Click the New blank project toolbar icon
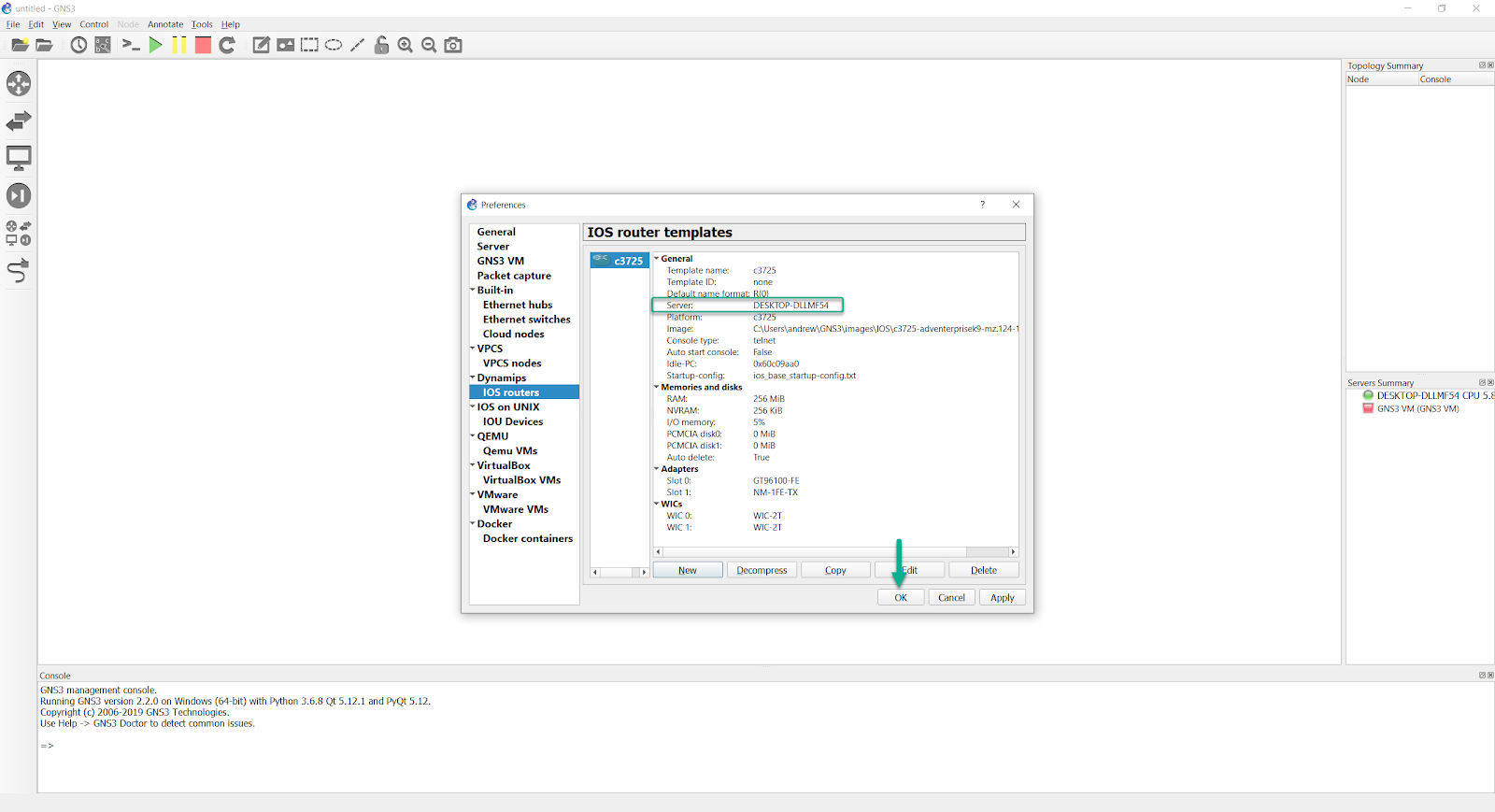 tap(20, 45)
